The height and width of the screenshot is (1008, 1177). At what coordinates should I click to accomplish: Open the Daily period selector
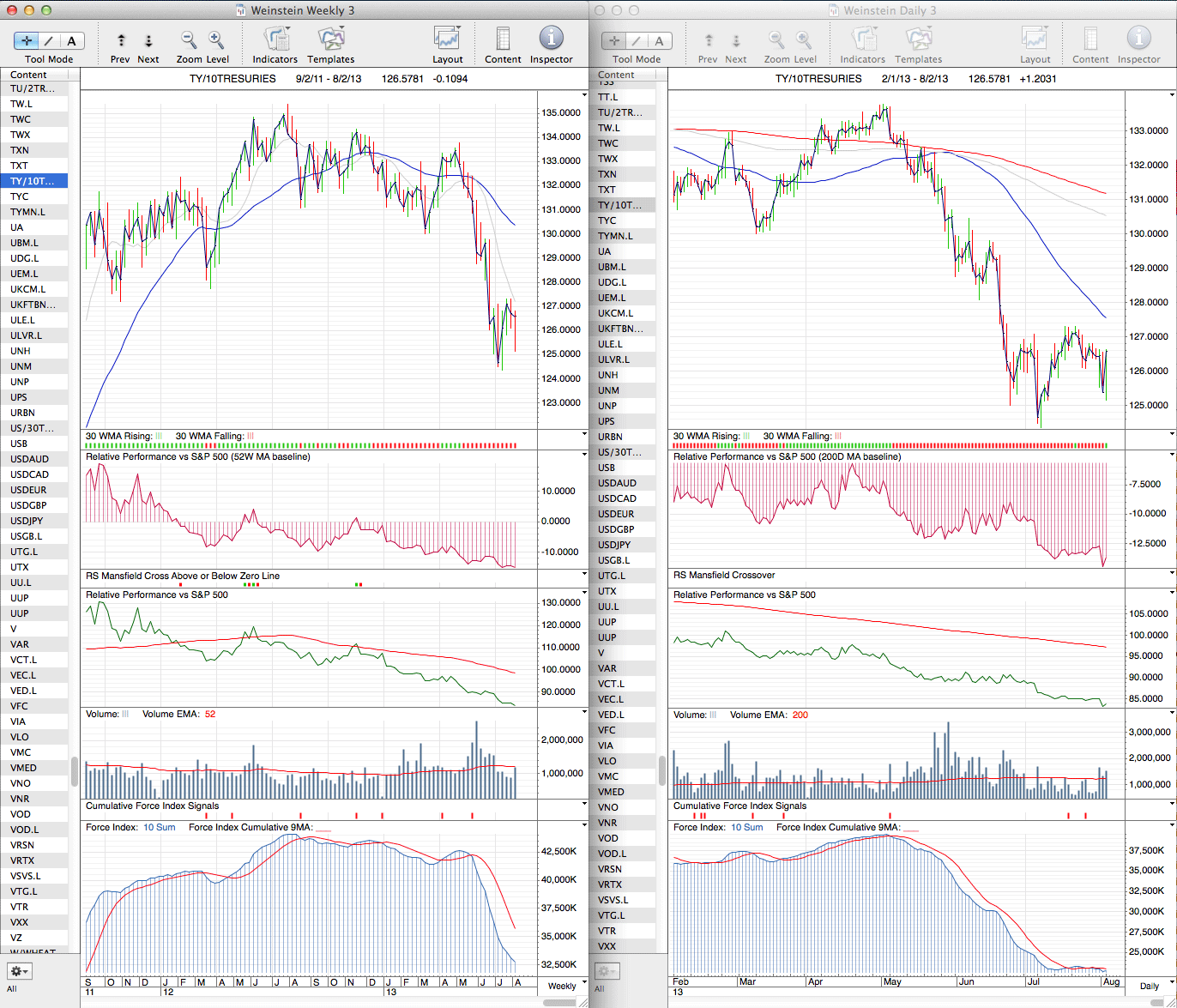[1149, 986]
